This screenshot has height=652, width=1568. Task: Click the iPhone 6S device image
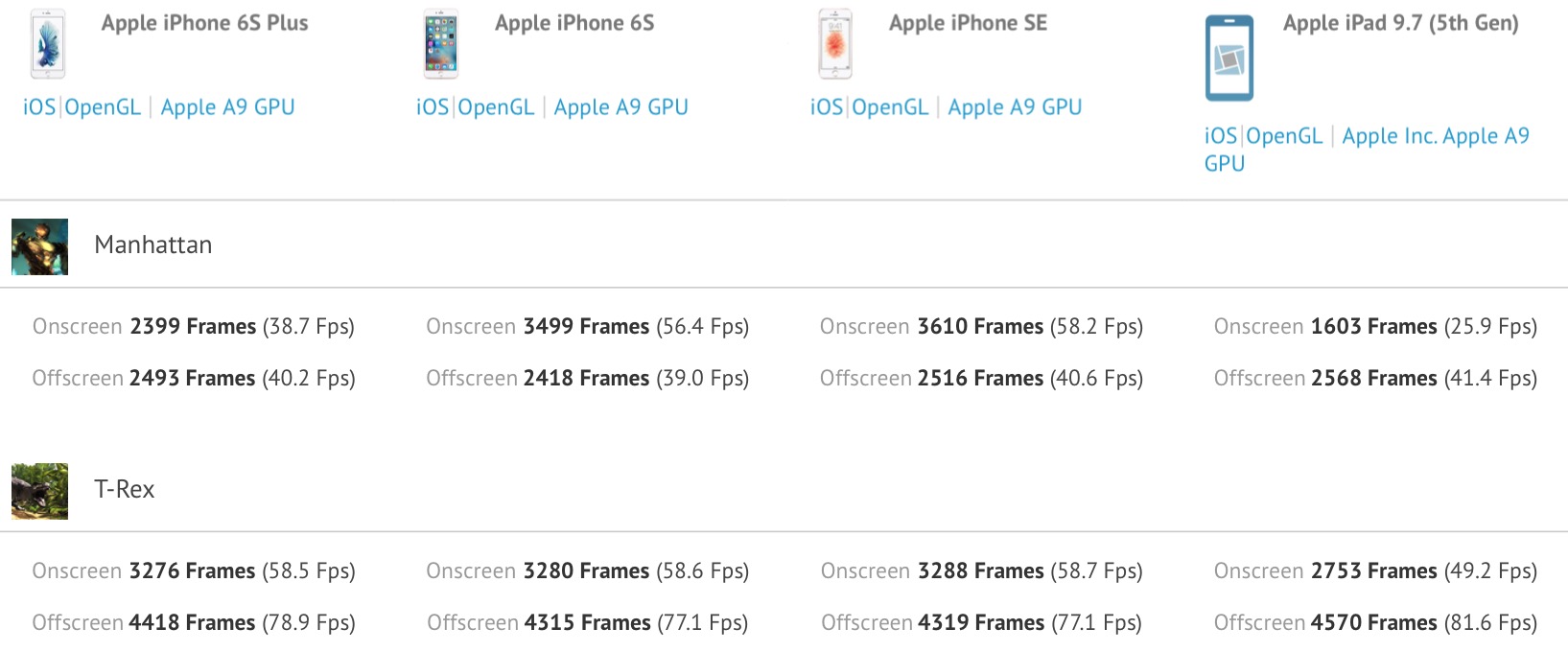pyautogui.click(x=441, y=44)
